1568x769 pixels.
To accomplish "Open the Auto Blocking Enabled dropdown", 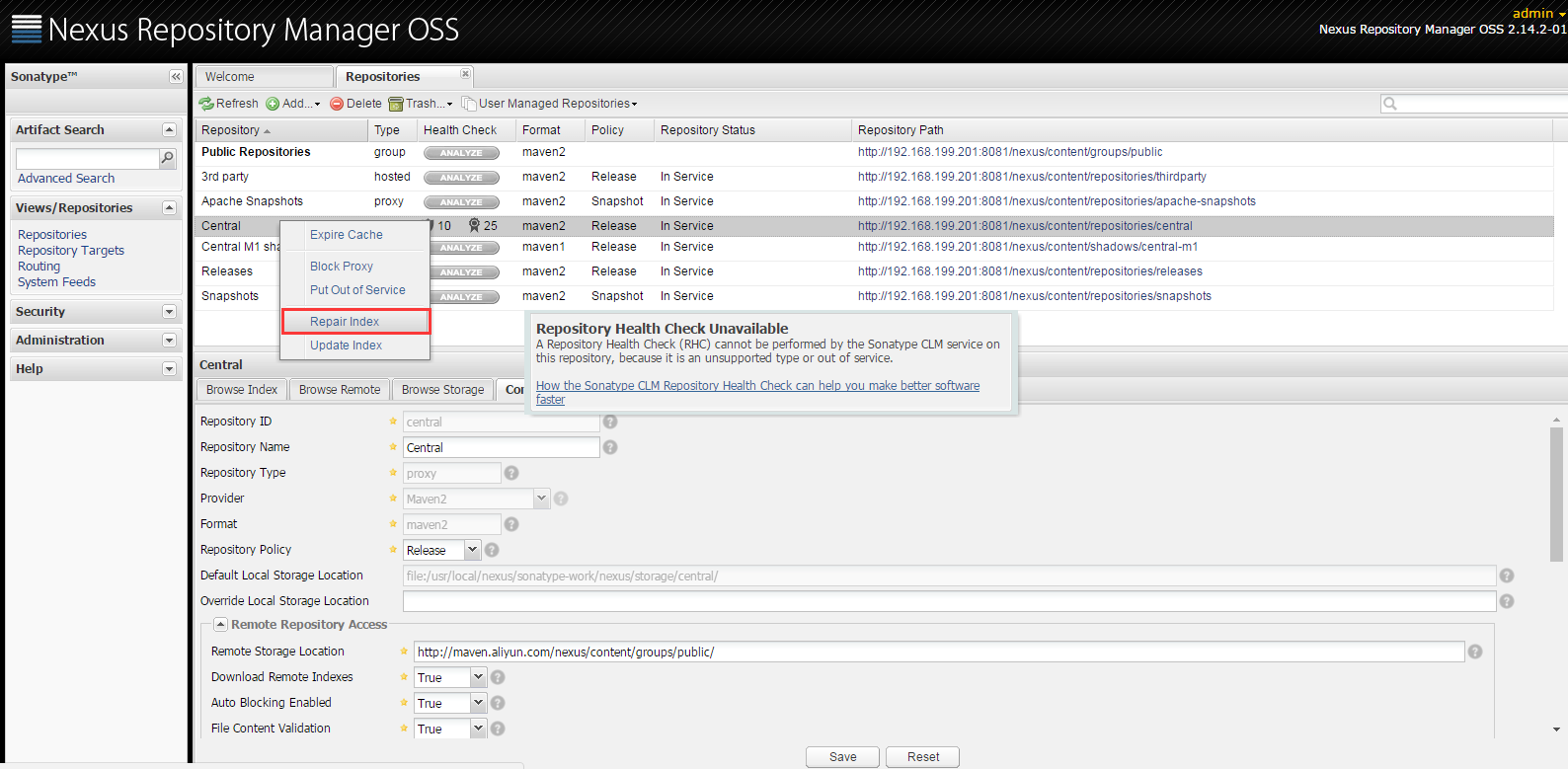I will coord(478,703).
